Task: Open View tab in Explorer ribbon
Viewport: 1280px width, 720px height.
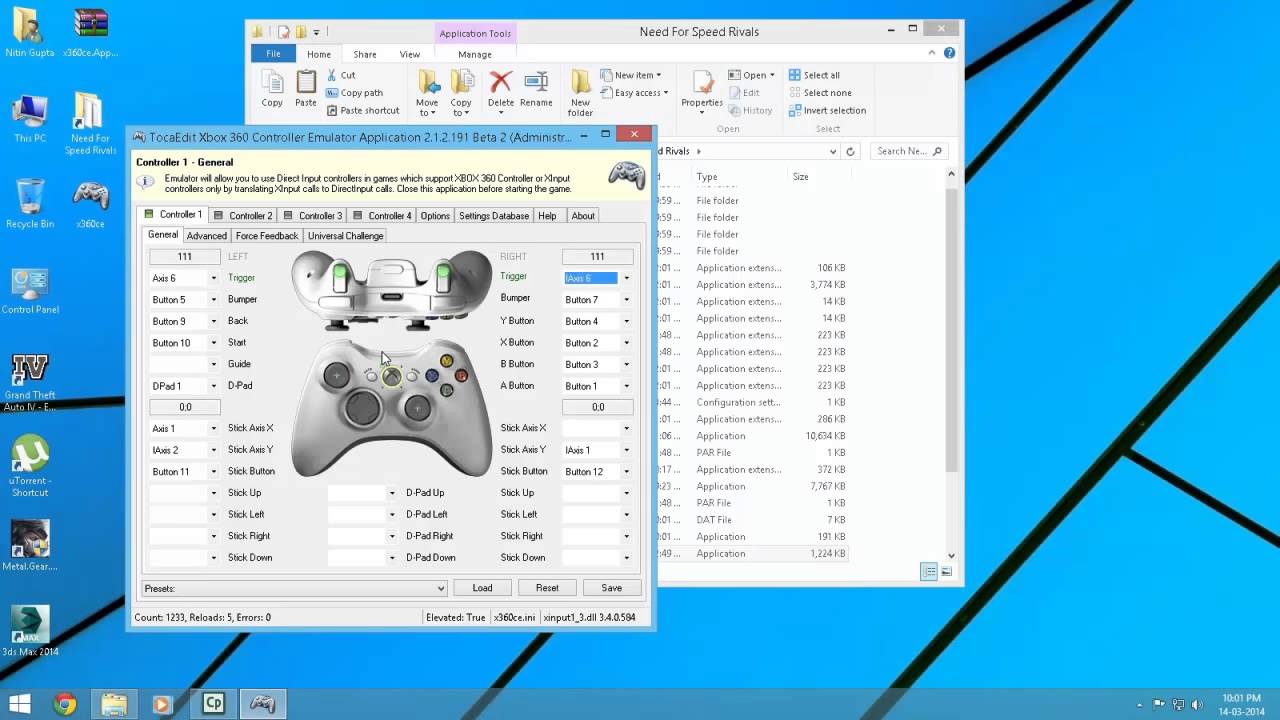Action: click(x=410, y=54)
